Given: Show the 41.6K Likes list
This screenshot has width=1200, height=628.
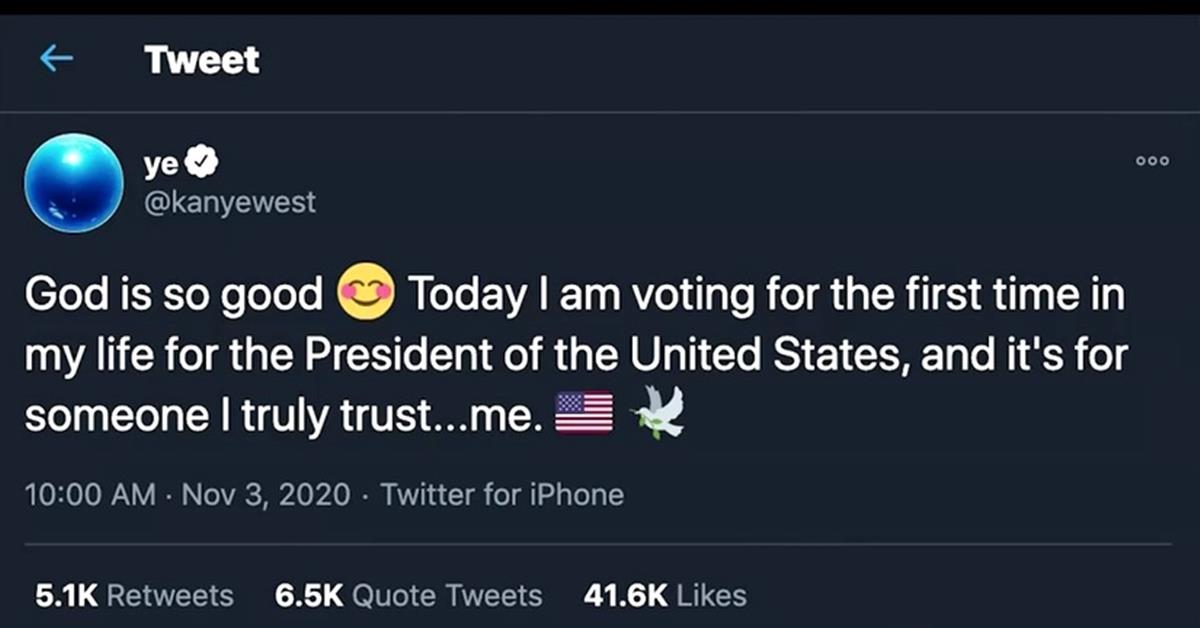Looking at the screenshot, I should [664, 596].
